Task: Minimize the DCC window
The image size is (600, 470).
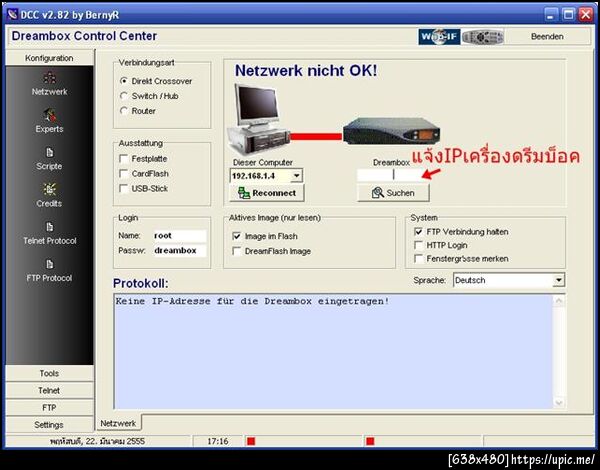Action: pos(551,15)
